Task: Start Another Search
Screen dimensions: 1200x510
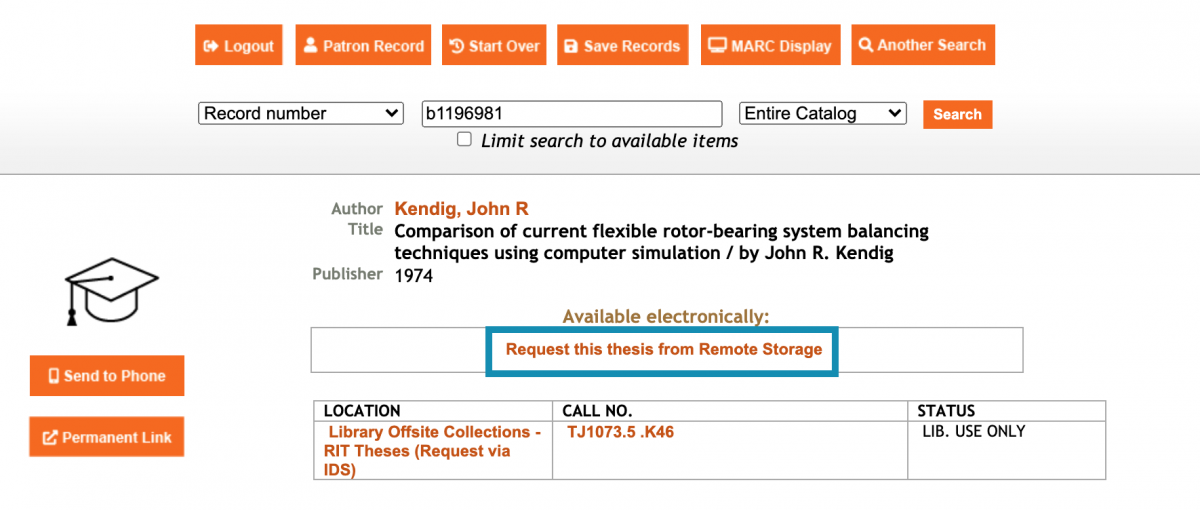Action: pos(922,46)
